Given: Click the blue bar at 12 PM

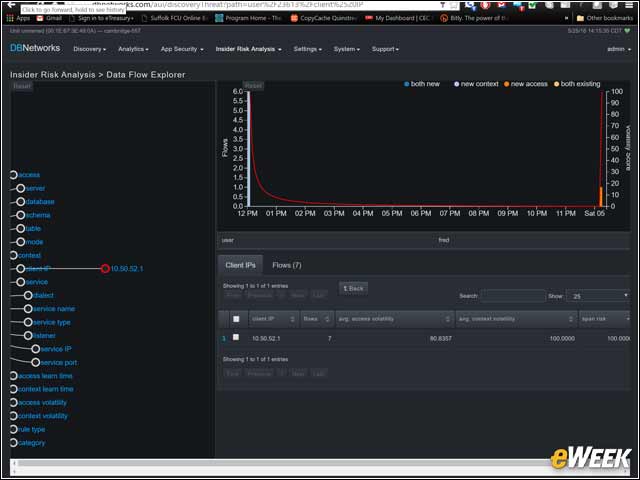Looking at the screenshot, I should (248, 149).
